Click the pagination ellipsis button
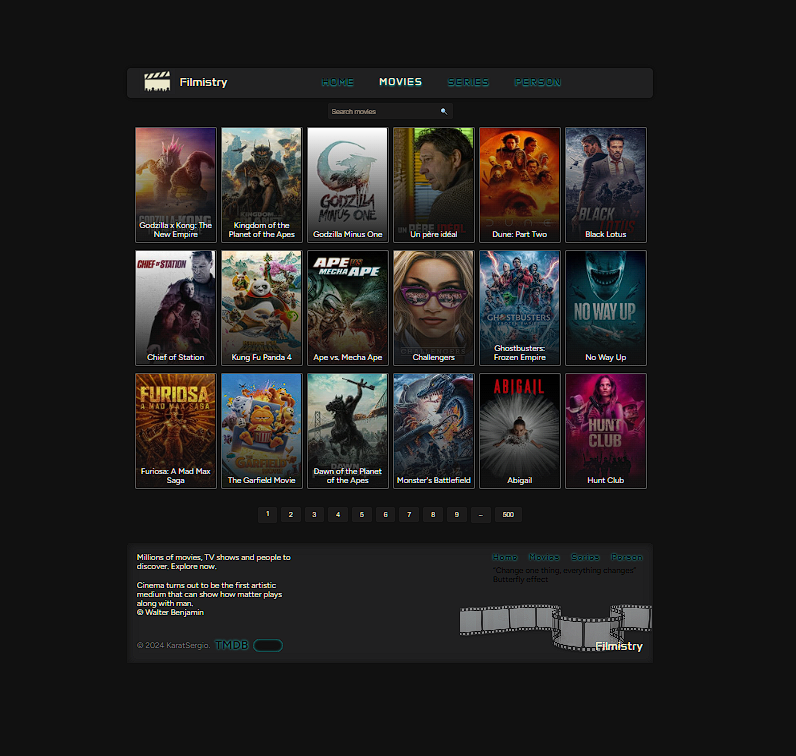This screenshot has width=796, height=756. [x=481, y=514]
